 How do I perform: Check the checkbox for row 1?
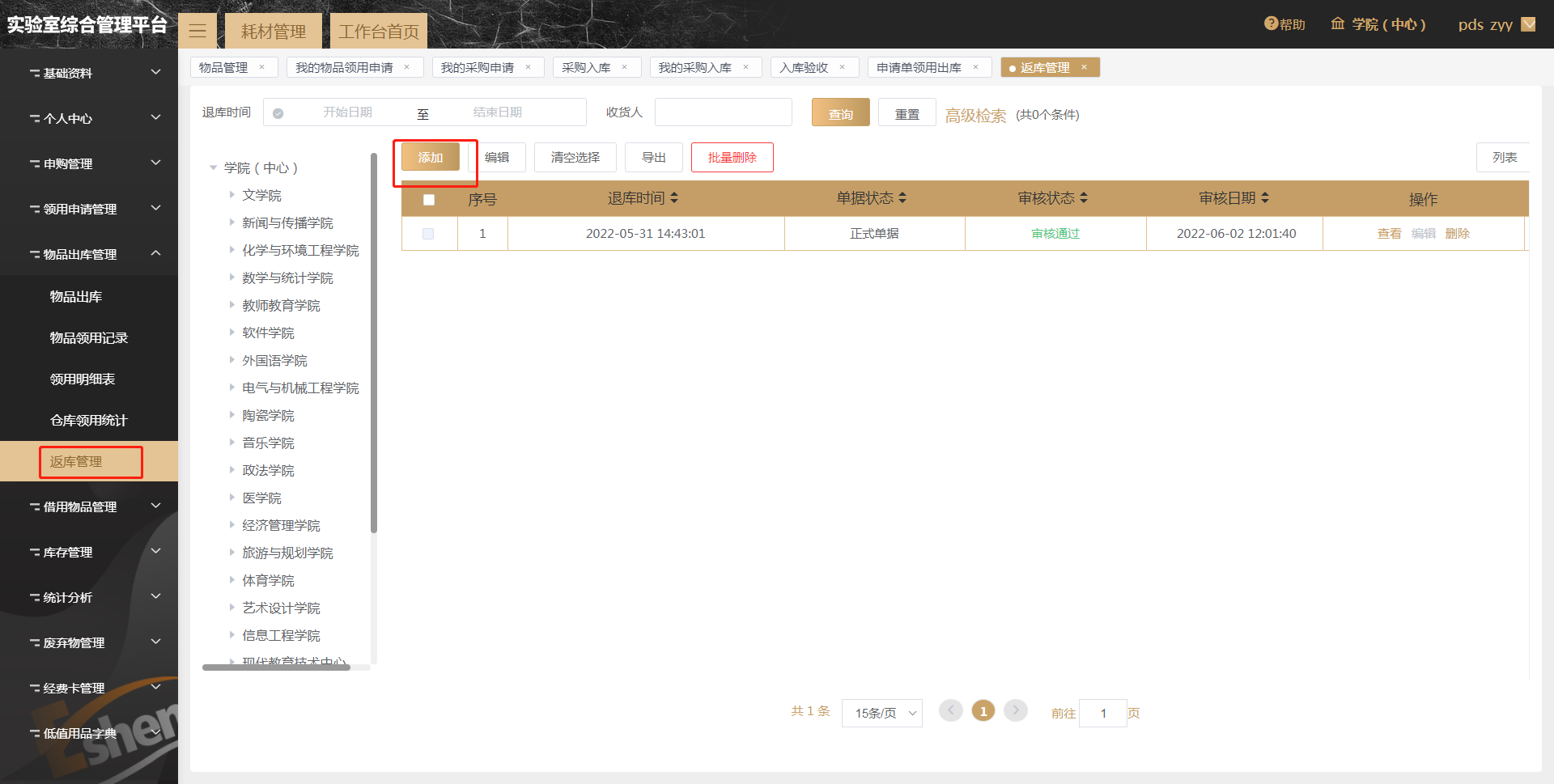428,234
